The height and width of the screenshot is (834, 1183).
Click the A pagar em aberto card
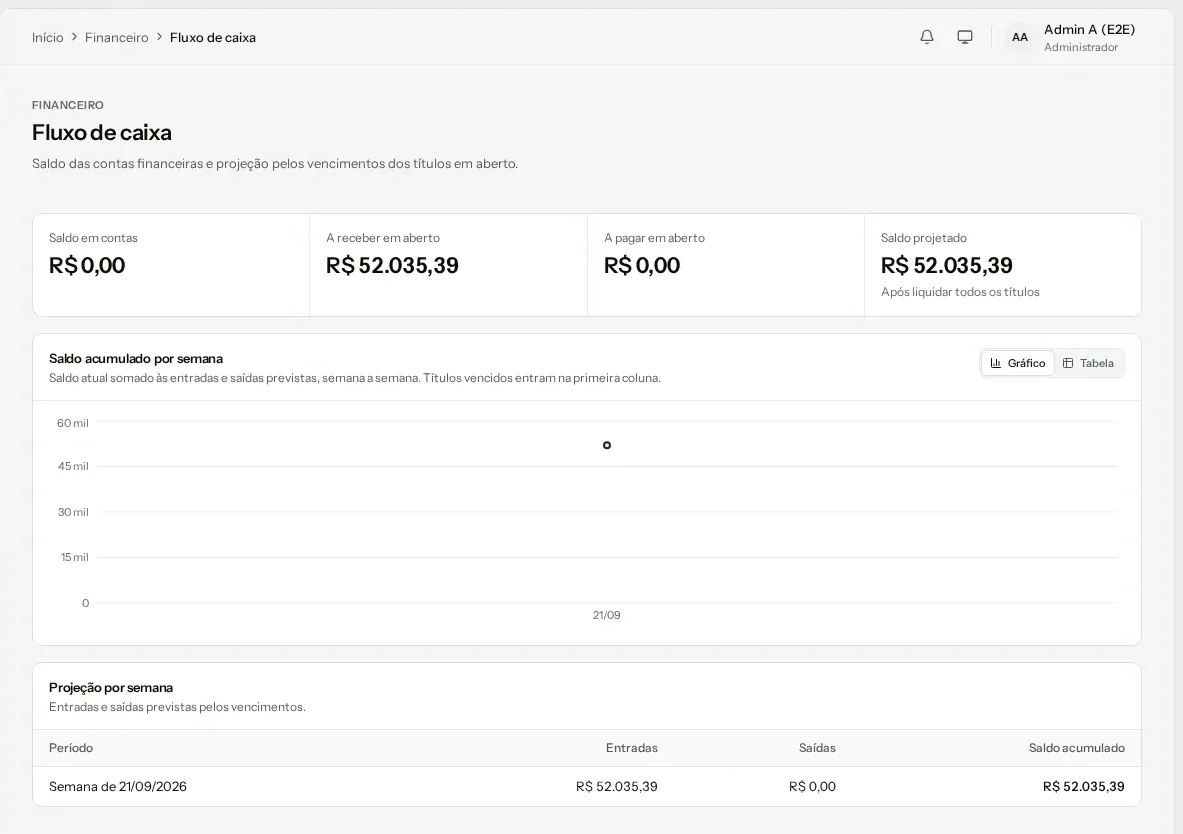[x=726, y=265]
